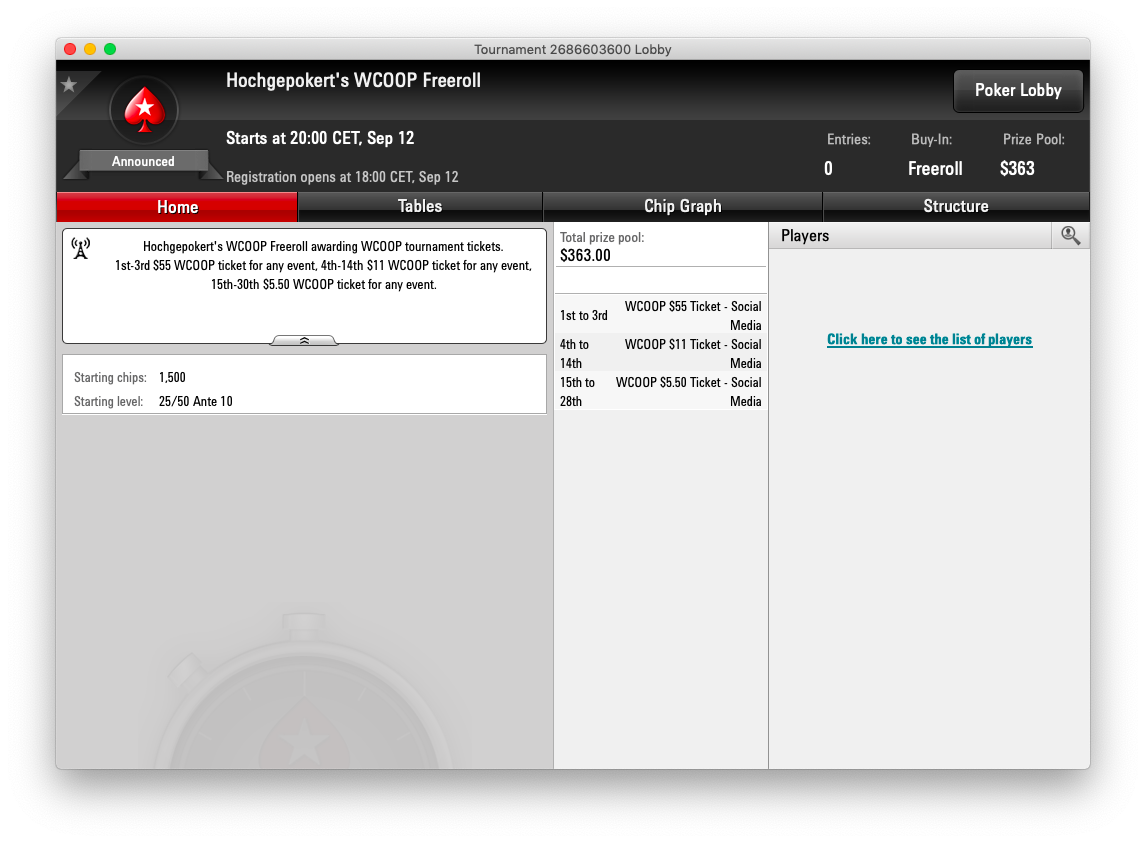Click the Freeroll buy-in value
The height and width of the screenshot is (843, 1146).
pos(935,169)
